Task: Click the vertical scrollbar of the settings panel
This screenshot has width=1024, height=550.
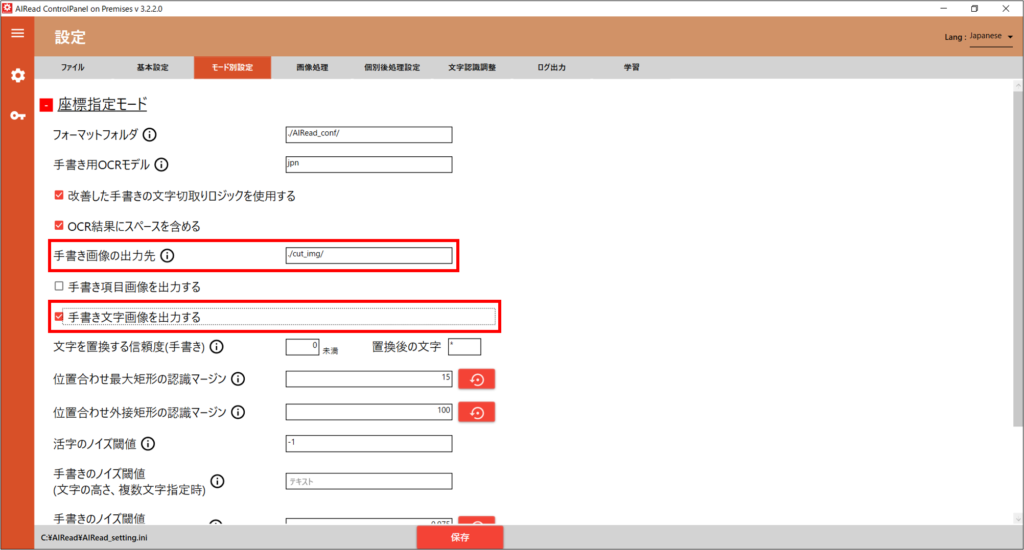Action: (x=1018, y=259)
